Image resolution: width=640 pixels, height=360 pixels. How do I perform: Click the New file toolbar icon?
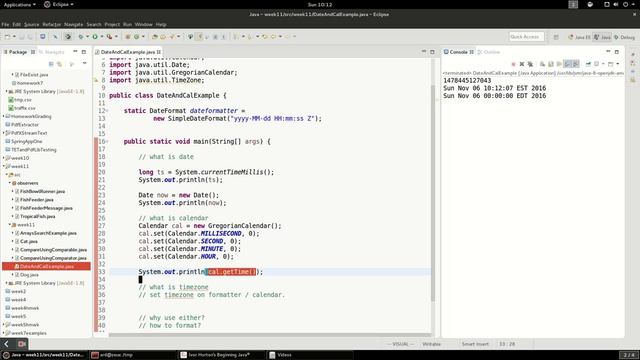[7, 37]
